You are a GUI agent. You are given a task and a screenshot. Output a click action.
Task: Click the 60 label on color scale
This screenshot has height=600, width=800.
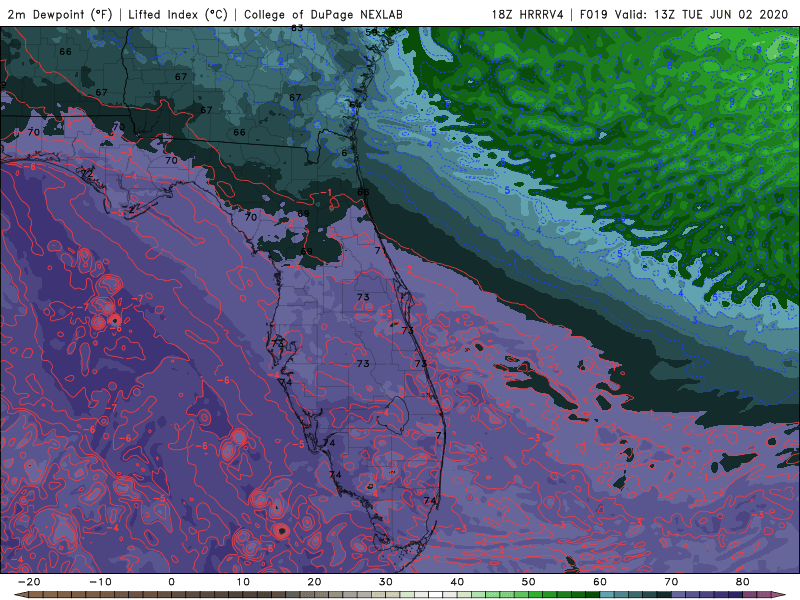tap(600, 582)
